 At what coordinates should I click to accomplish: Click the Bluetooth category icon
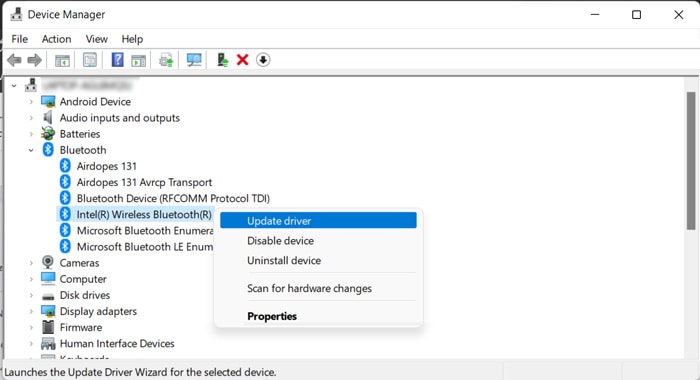[48, 150]
